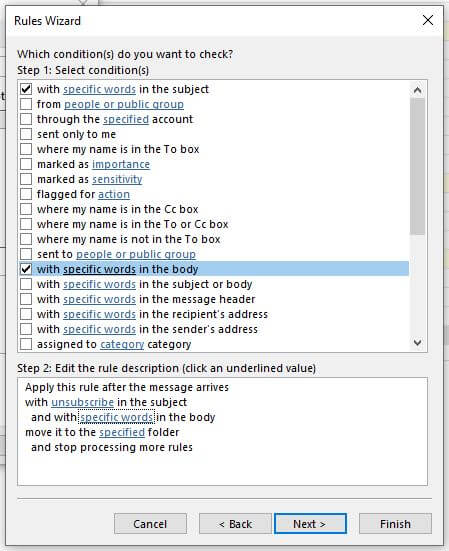Check 'assigned to category category' box
This screenshot has width=449, height=551.
(26, 344)
